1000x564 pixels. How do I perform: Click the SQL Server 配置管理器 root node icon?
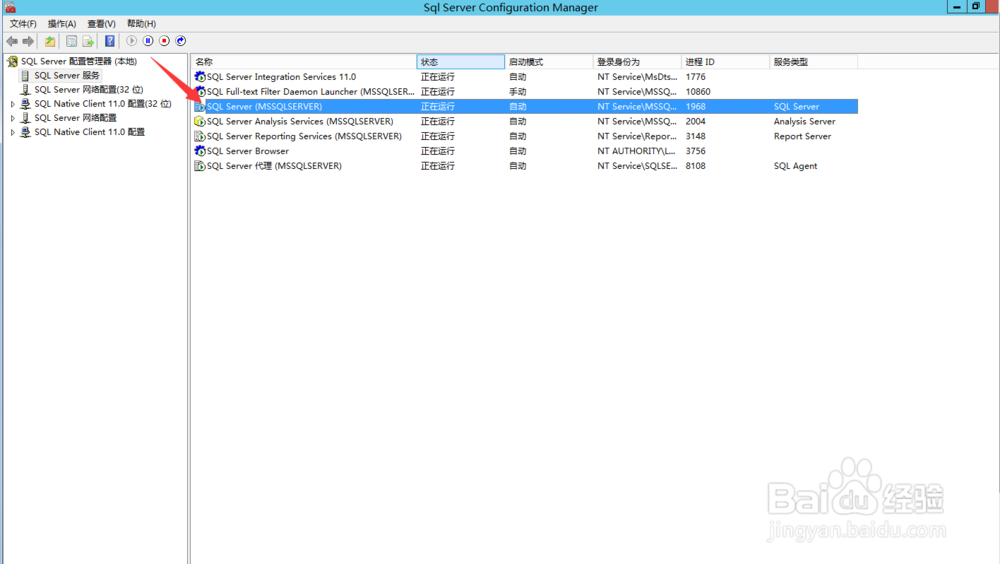click(x=12, y=61)
